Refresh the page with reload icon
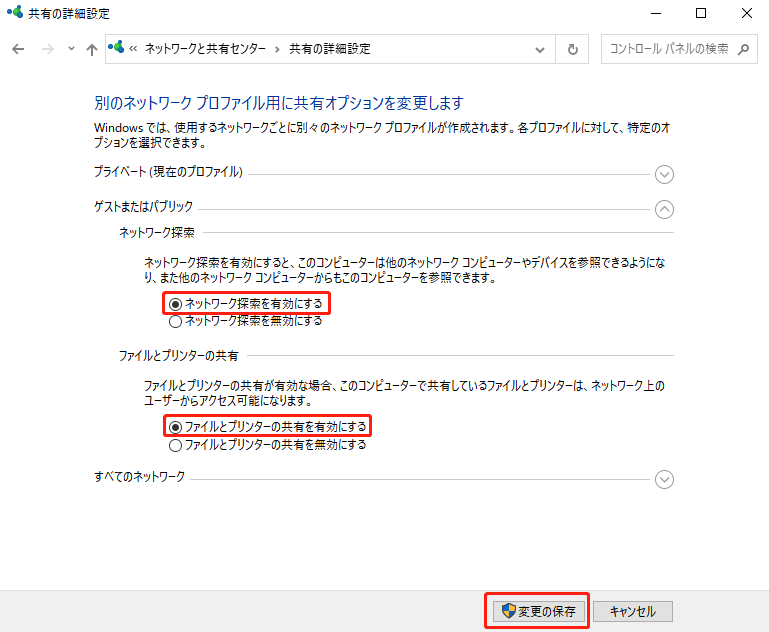 coord(572,50)
